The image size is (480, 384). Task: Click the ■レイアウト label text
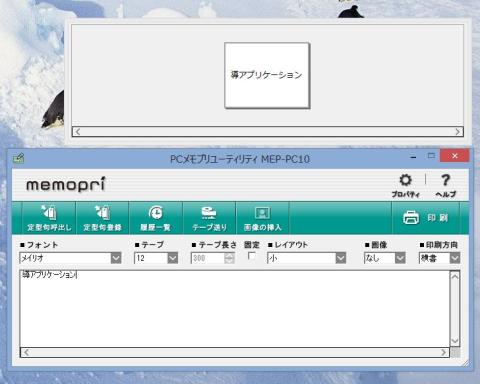(288, 245)
